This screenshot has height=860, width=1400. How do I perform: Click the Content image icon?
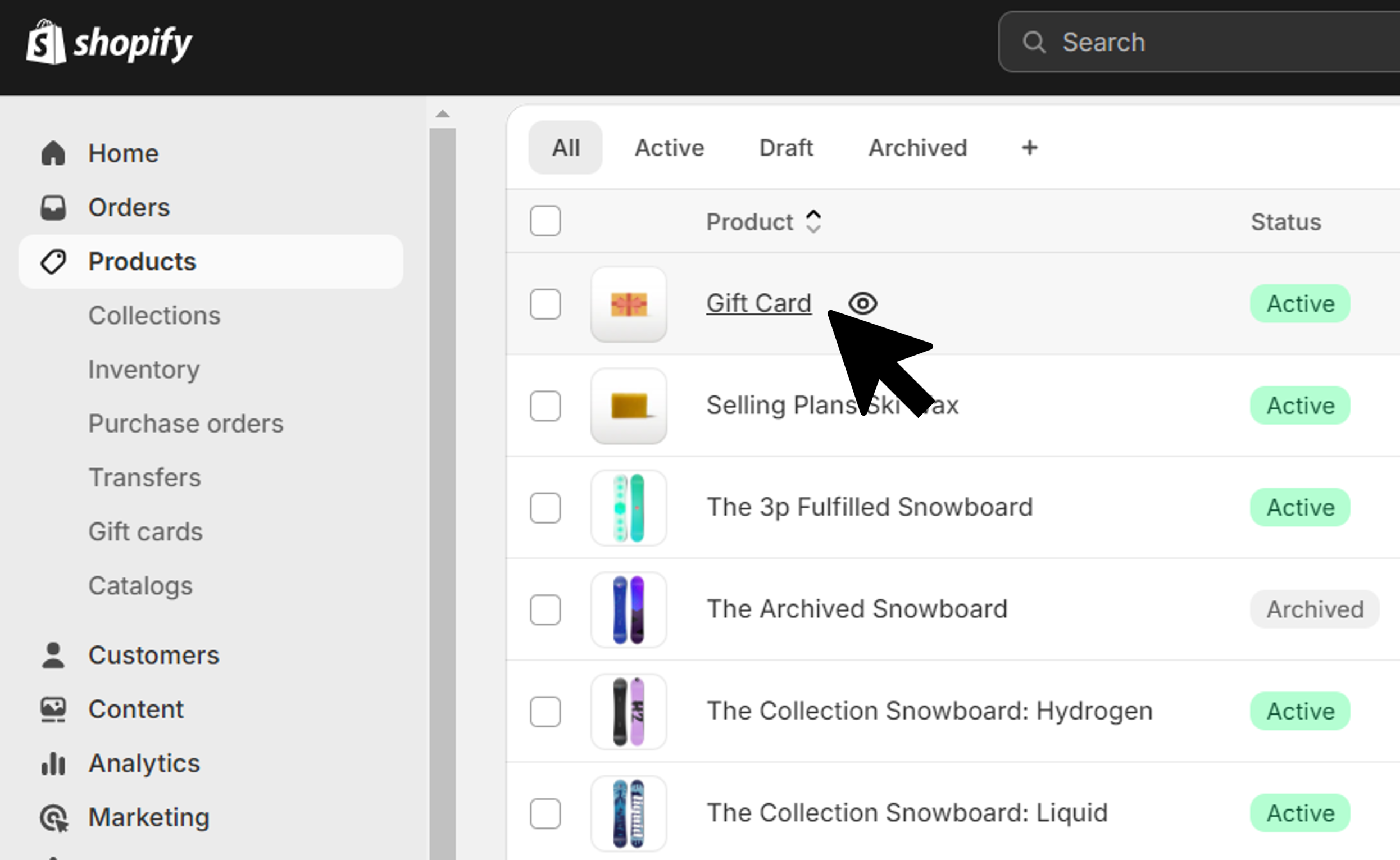point(53,709)
